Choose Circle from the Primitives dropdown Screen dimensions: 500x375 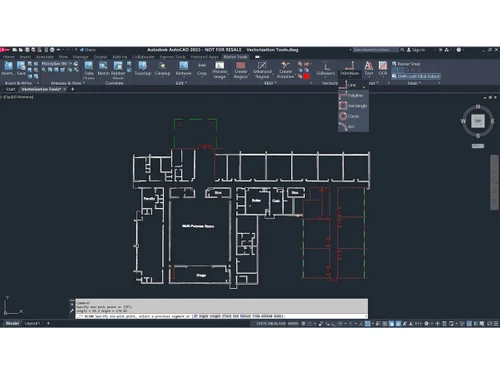[x=353, y=116]
